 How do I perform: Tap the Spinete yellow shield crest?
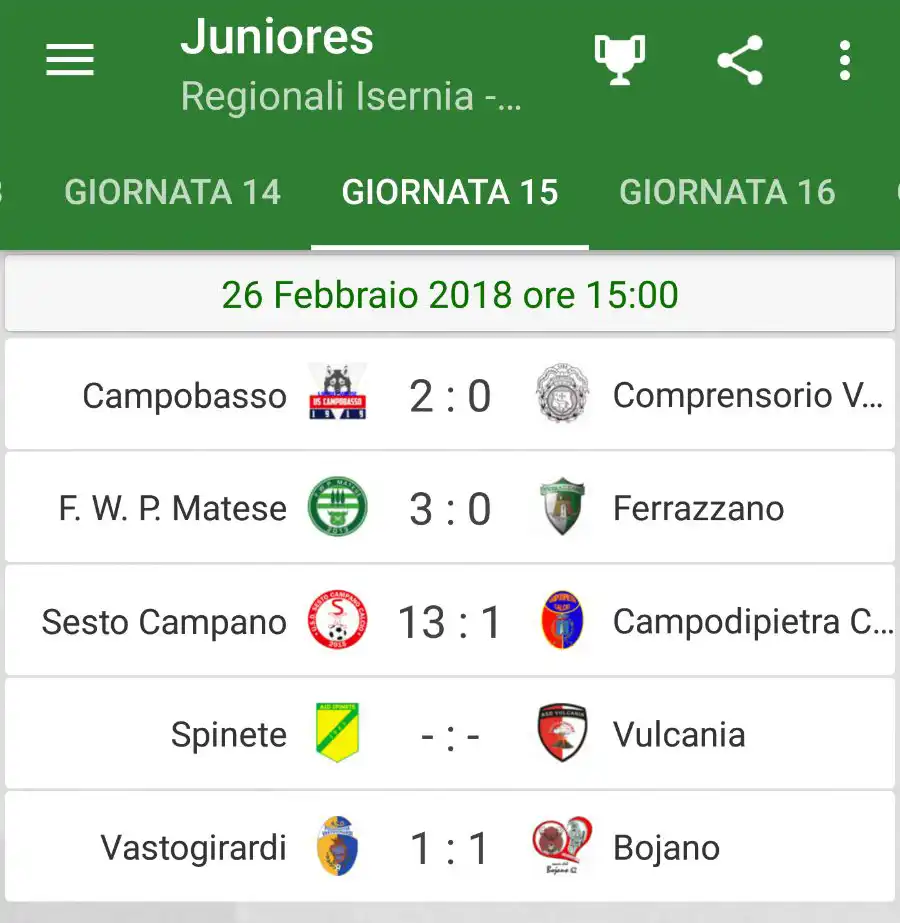pos(337,732)
